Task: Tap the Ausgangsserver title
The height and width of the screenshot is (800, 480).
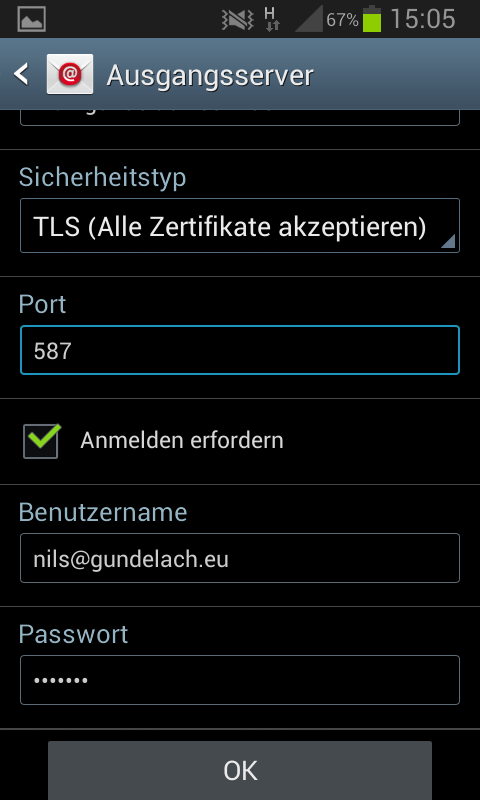Action: (x=210, y=76)
